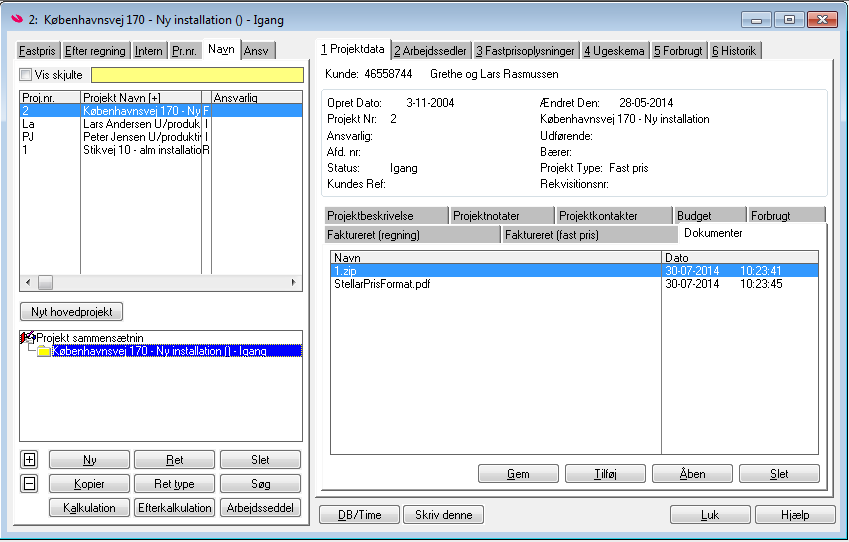849x542 pixels.
Task: Select the StellarPrisFormat.pdf document
Action: [574, 284]
